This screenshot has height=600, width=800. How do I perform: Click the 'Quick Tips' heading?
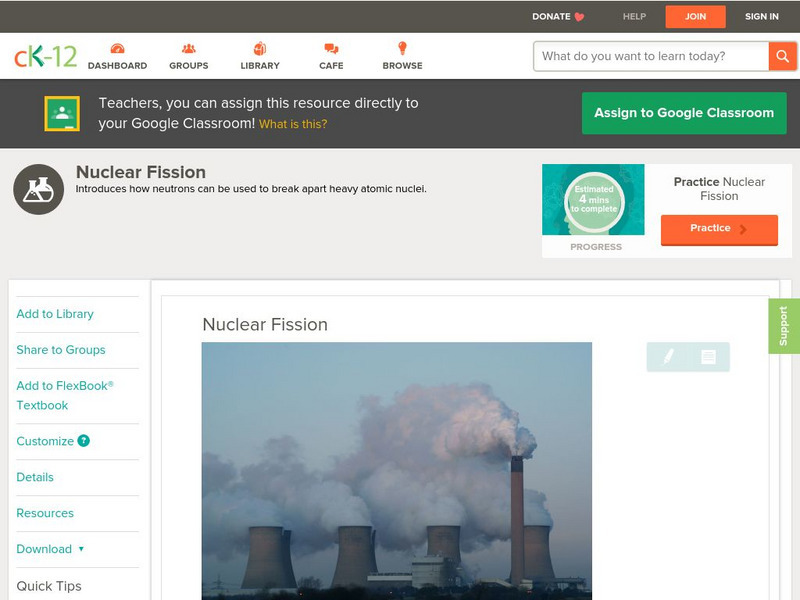point(49,586)
